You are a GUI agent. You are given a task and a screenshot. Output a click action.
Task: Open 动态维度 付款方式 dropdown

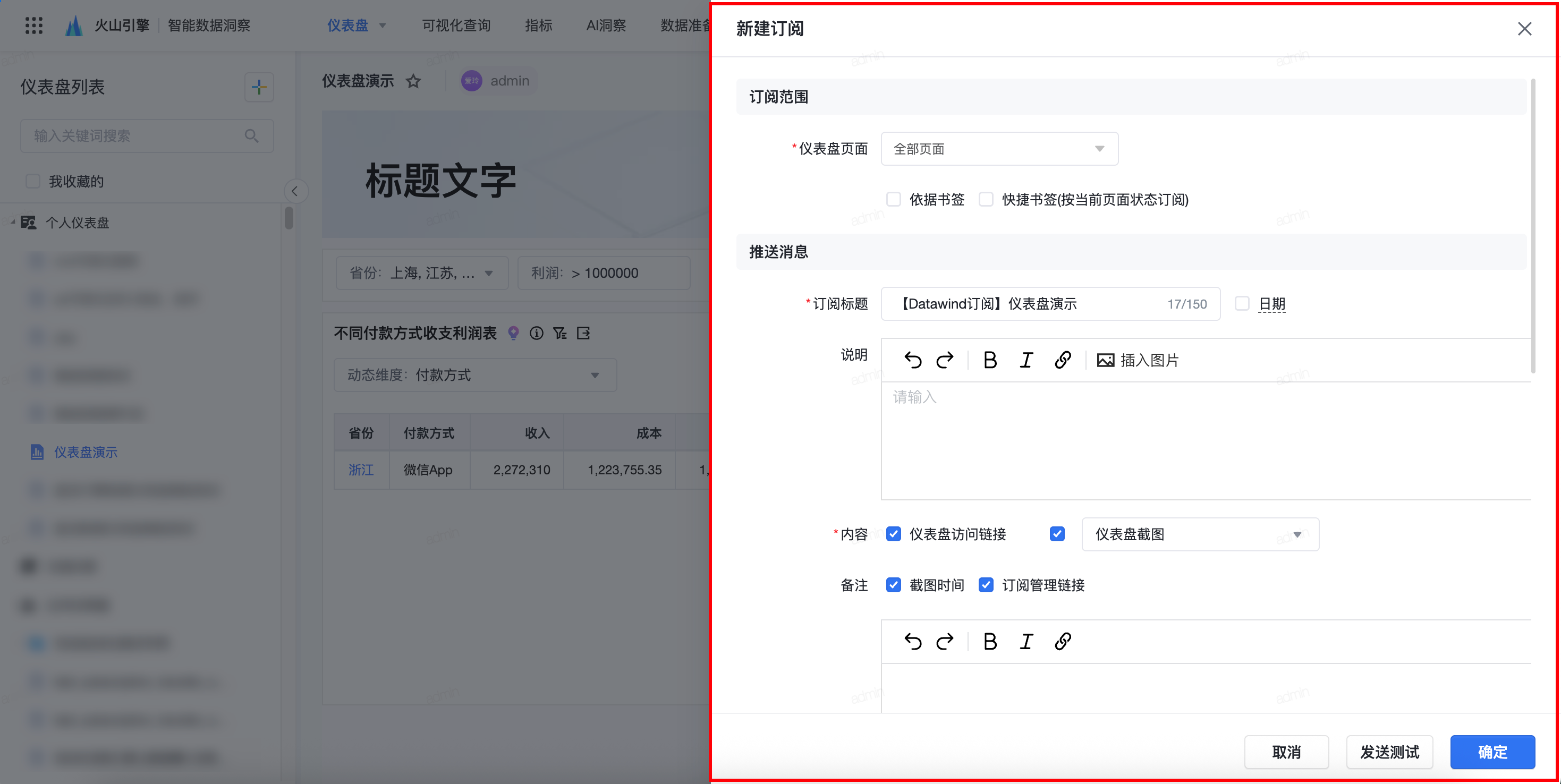pyautogui.click(x=474, y=375)
